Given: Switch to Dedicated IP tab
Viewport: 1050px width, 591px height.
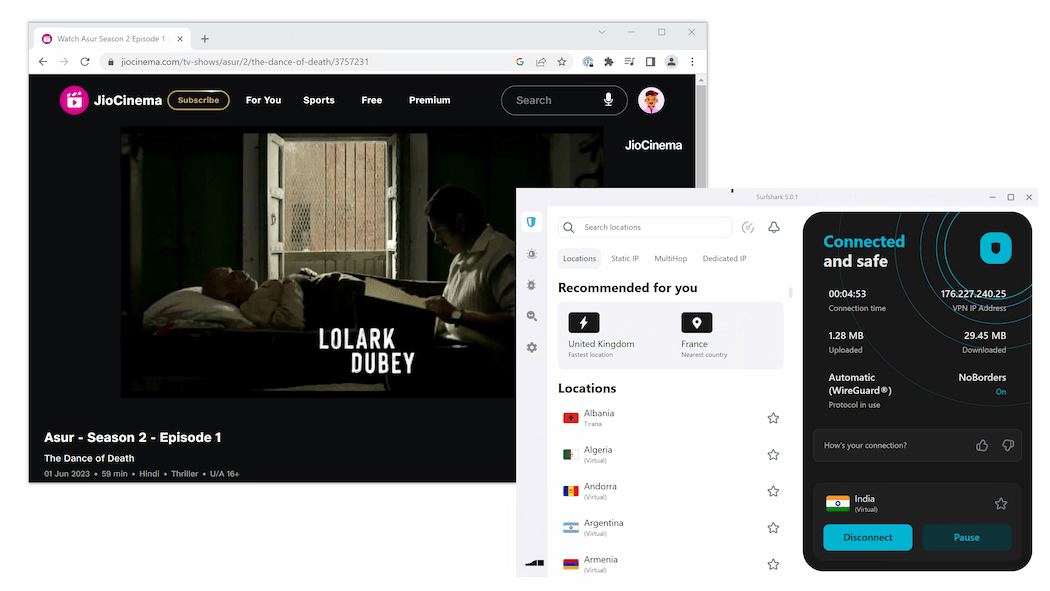Looking at the screenshot, I should [x=725, y=258].
